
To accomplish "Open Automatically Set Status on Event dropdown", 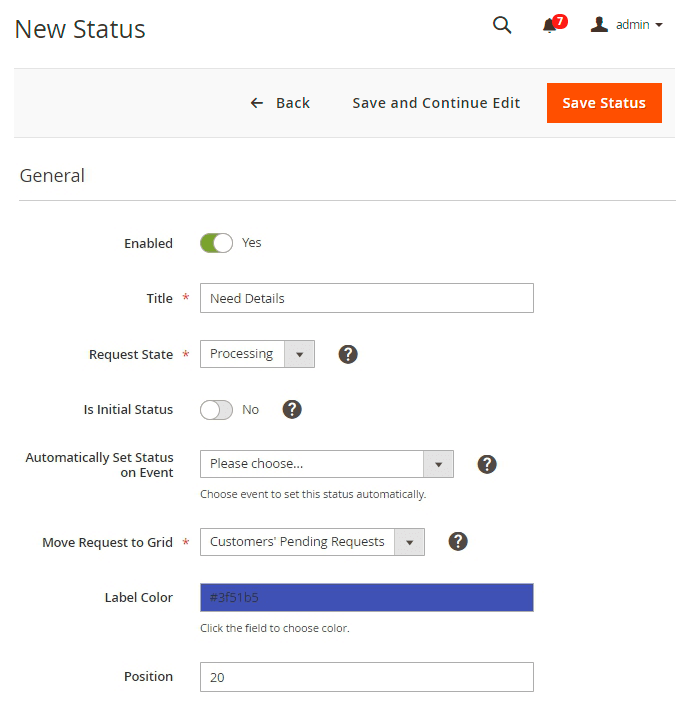I will [326, 464].
